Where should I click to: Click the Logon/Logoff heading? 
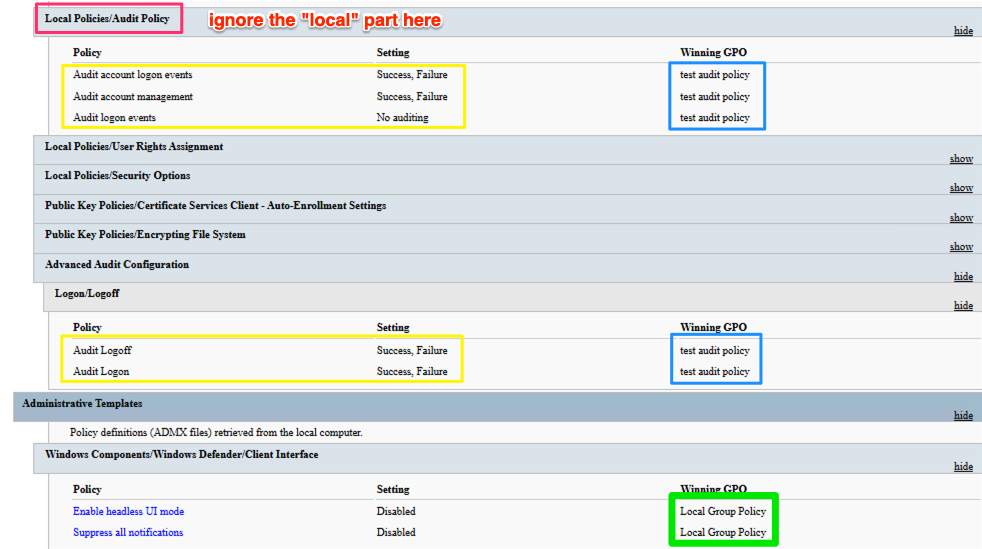pyautogui.click(x=87, y=294)
